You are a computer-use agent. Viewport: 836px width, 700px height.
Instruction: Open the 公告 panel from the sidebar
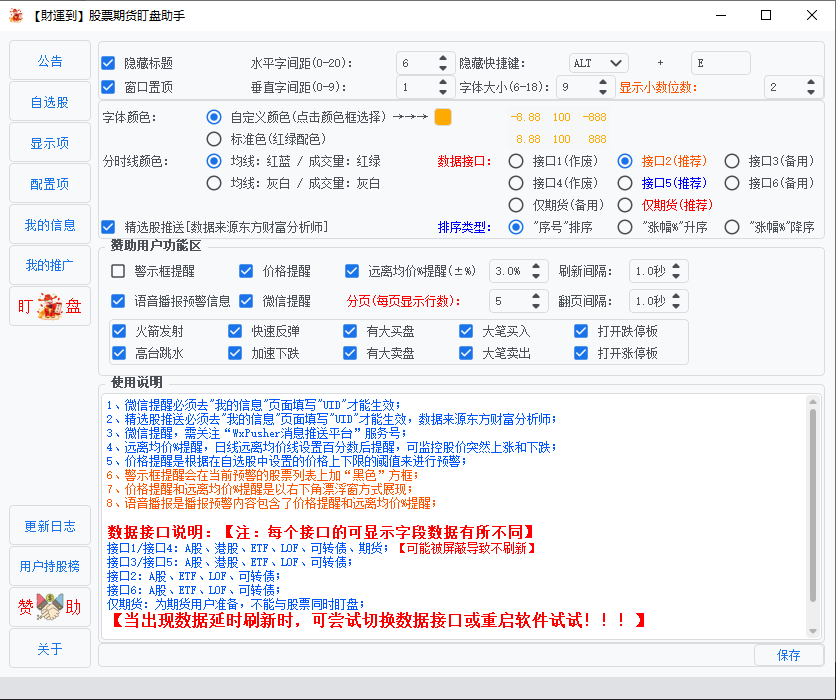point(49,62)
